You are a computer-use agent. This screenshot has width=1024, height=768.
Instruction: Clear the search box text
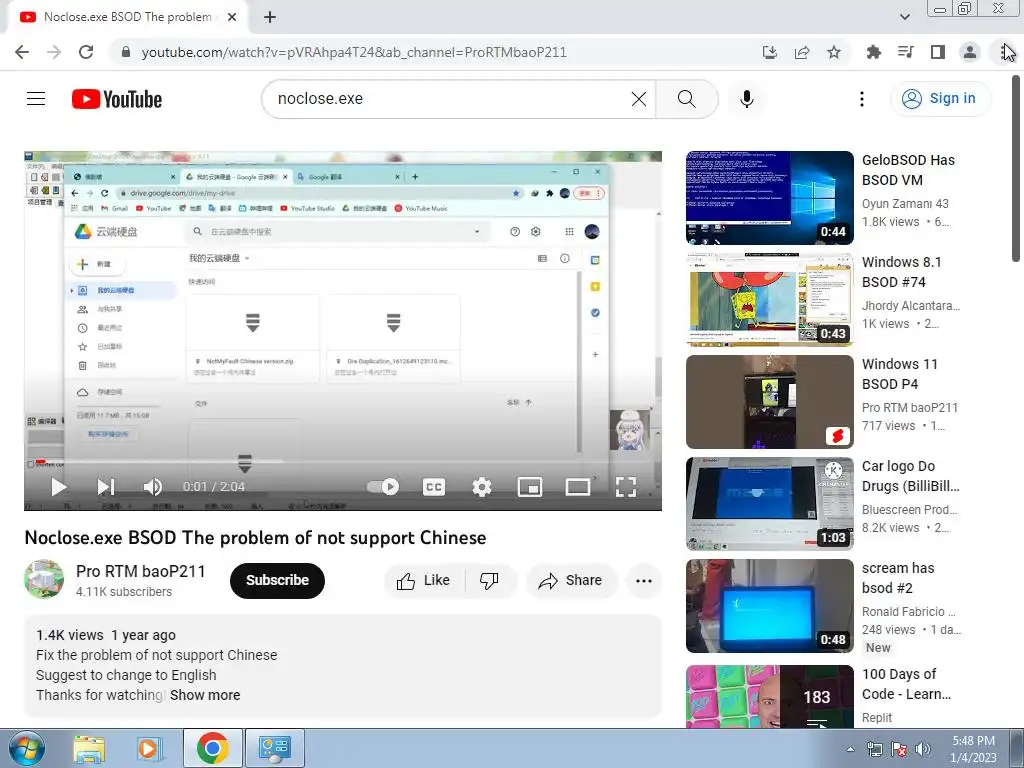(639, 99)
